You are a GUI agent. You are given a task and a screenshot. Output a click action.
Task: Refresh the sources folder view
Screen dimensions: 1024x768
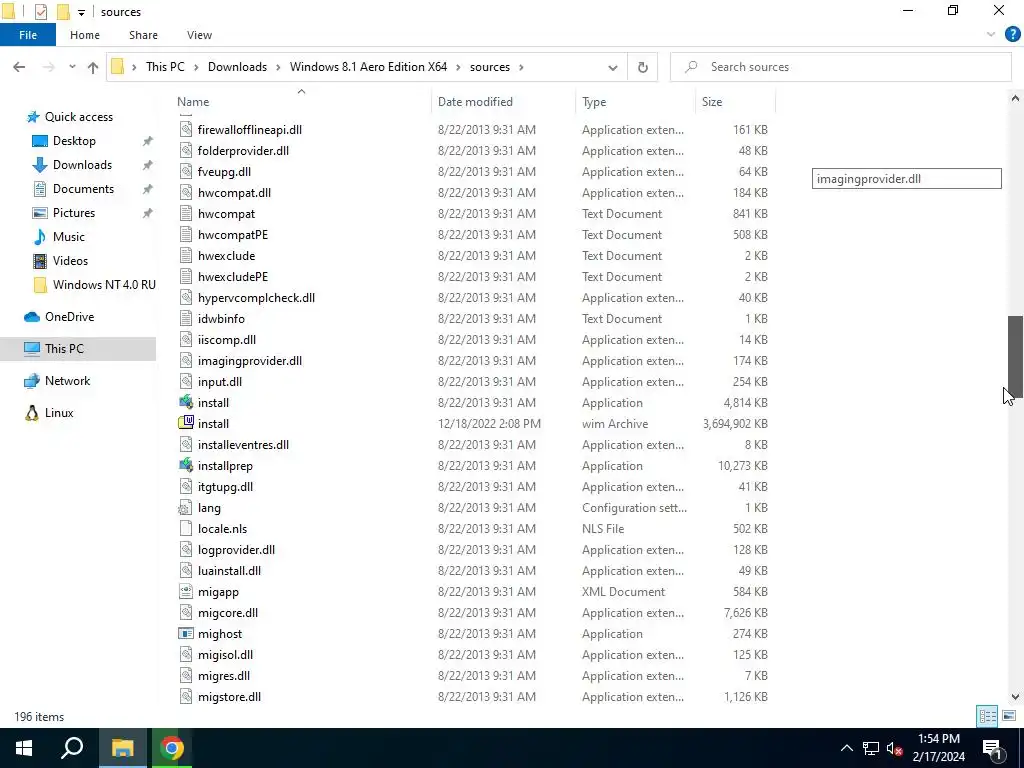643,67
